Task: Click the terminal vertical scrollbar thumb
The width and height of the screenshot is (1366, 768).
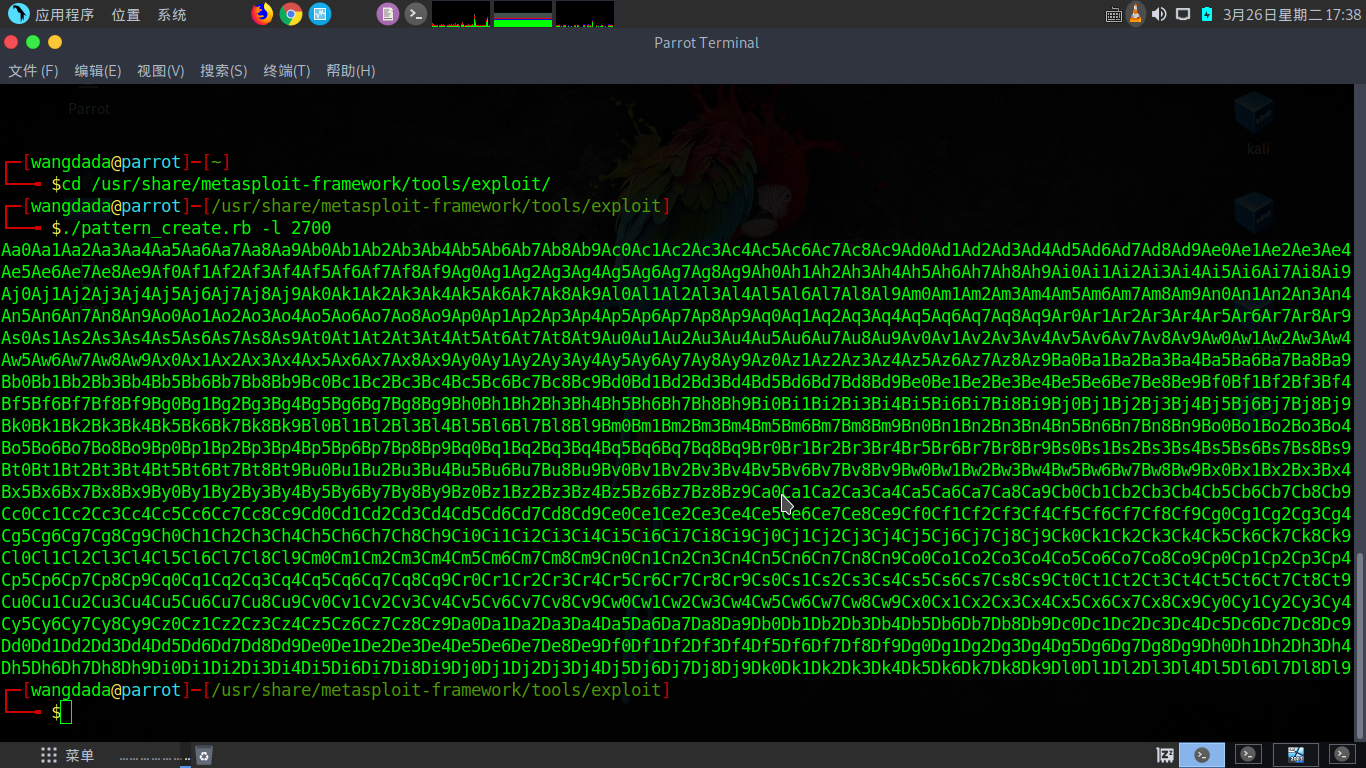Action: [1358, 645]
